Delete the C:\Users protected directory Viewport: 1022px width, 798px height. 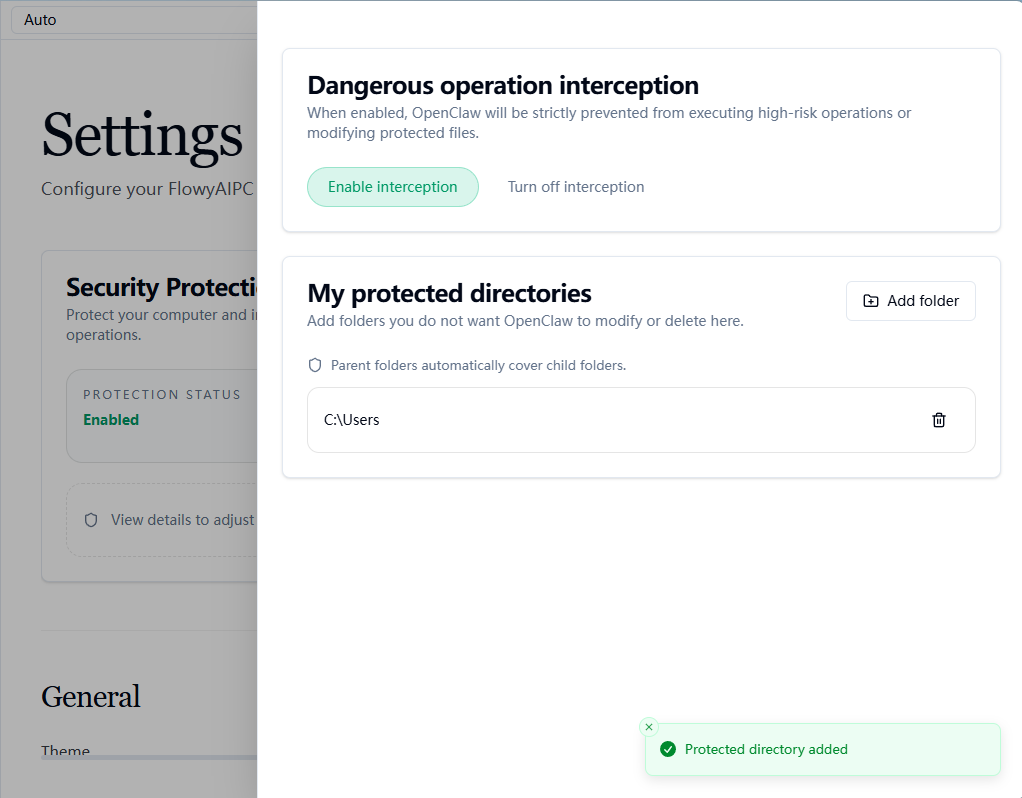click(939, 420)
